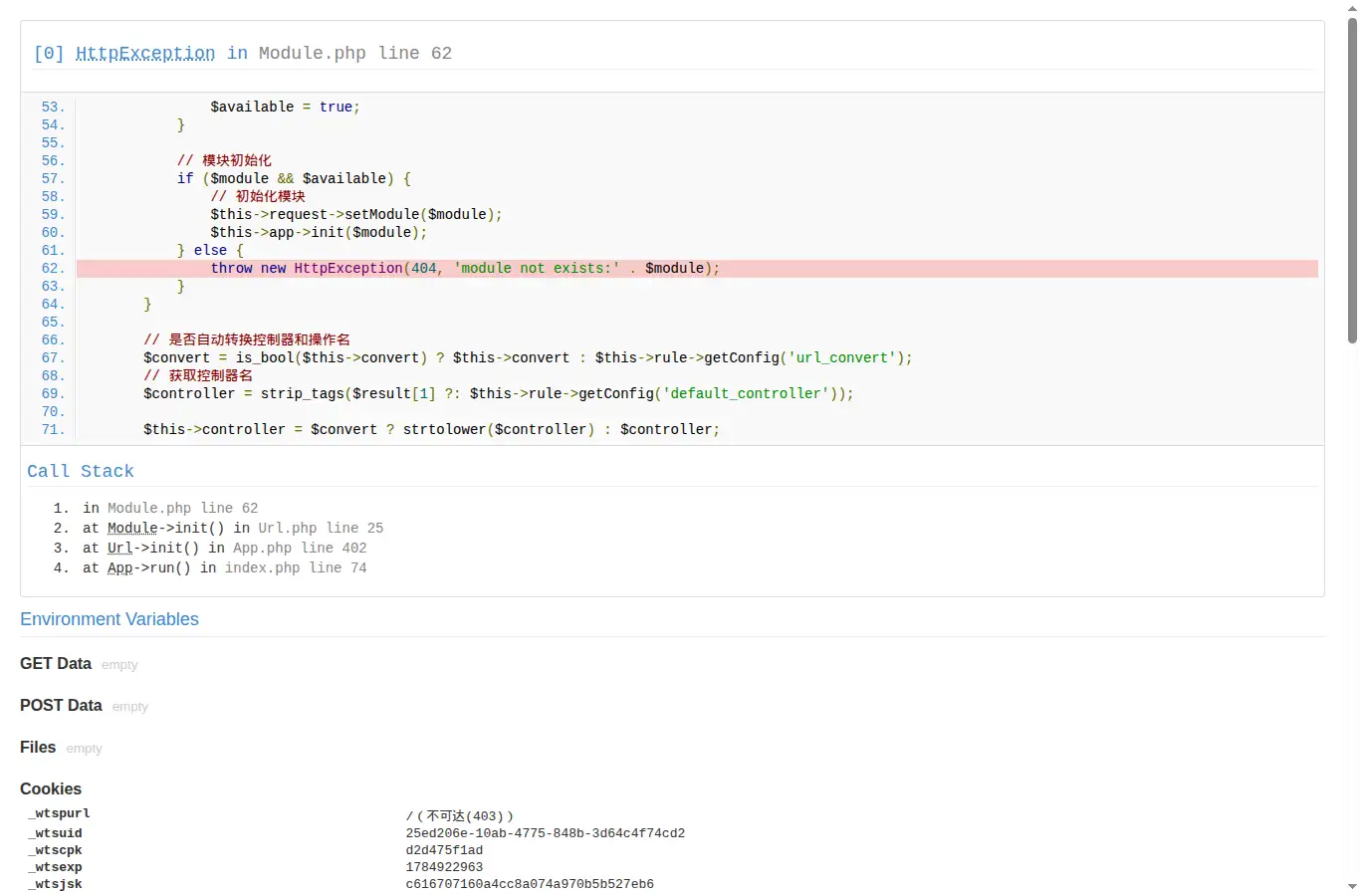Screen dimensions: 1360x896
Task: Click the Cookies heading
Action: click(51, 789)
